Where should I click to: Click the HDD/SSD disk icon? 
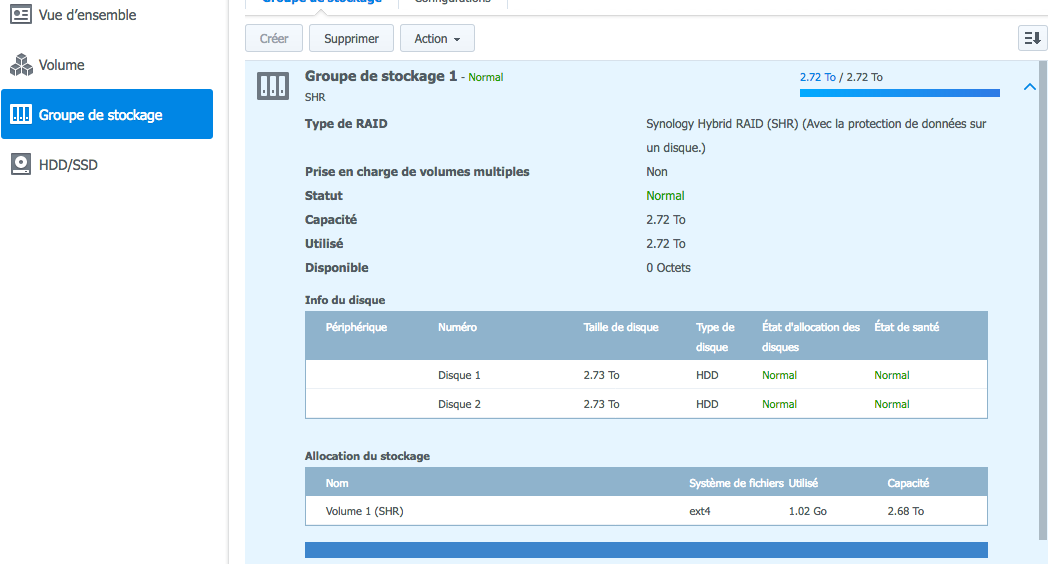click(x=21, y=165)
